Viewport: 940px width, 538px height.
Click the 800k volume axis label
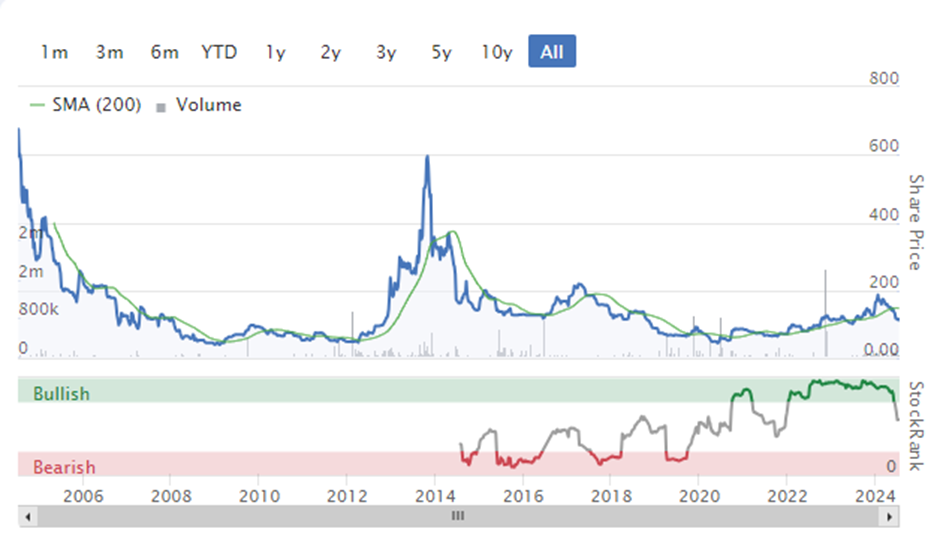38,309
